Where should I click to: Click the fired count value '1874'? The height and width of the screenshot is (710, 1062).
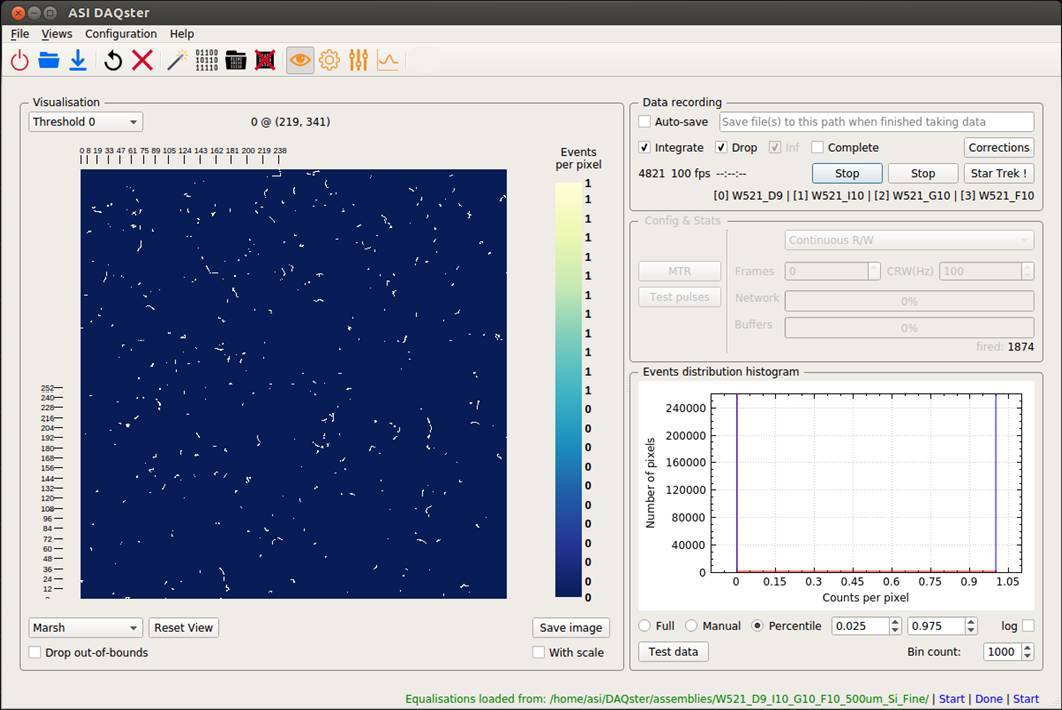(x=1021, y=347)
